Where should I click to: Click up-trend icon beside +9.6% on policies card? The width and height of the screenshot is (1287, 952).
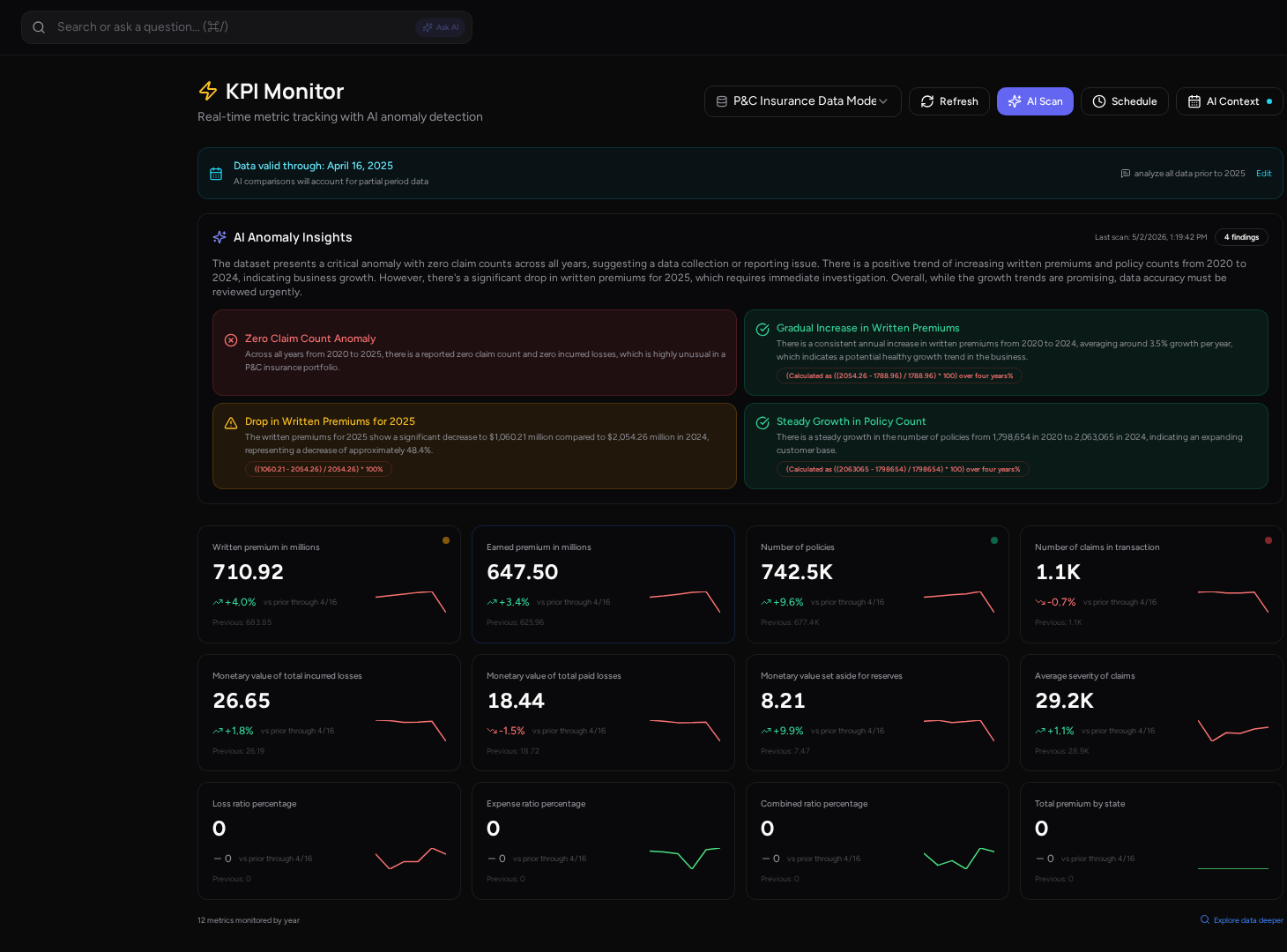click(766, 602)
